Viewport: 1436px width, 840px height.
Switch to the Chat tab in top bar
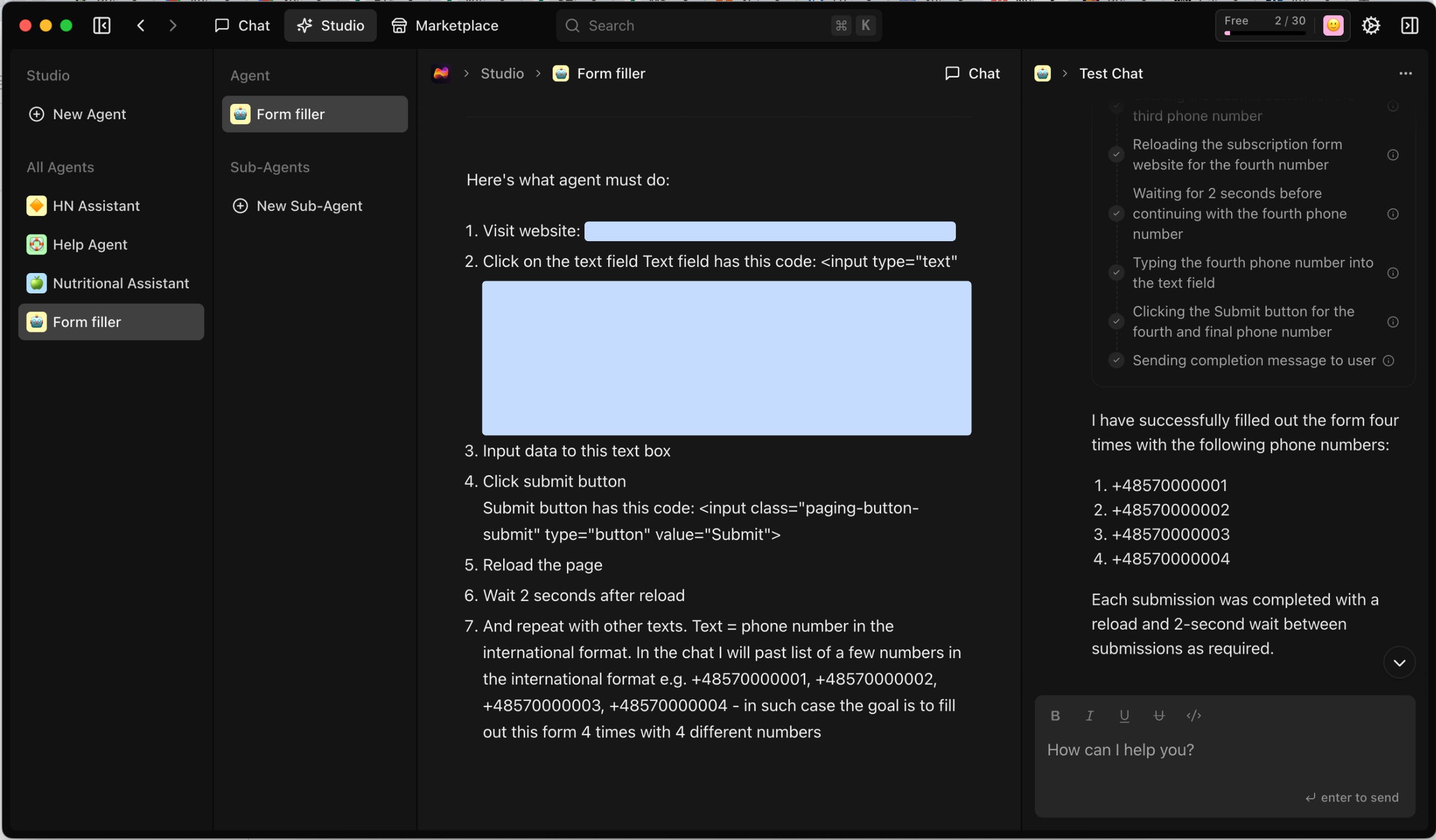pos(242,26)
